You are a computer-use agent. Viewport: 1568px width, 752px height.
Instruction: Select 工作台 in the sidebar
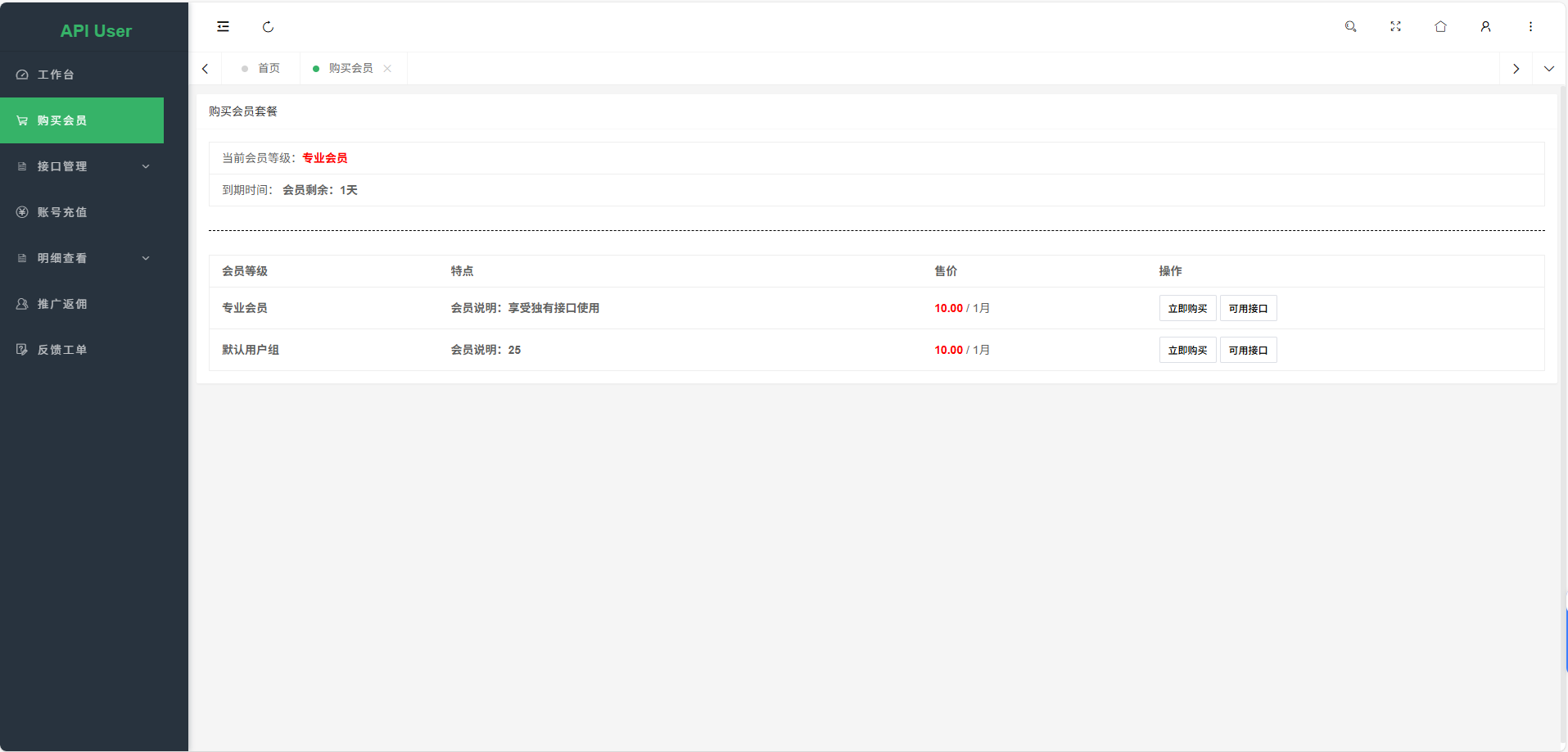pyautogui.click(x=55, y=75)
